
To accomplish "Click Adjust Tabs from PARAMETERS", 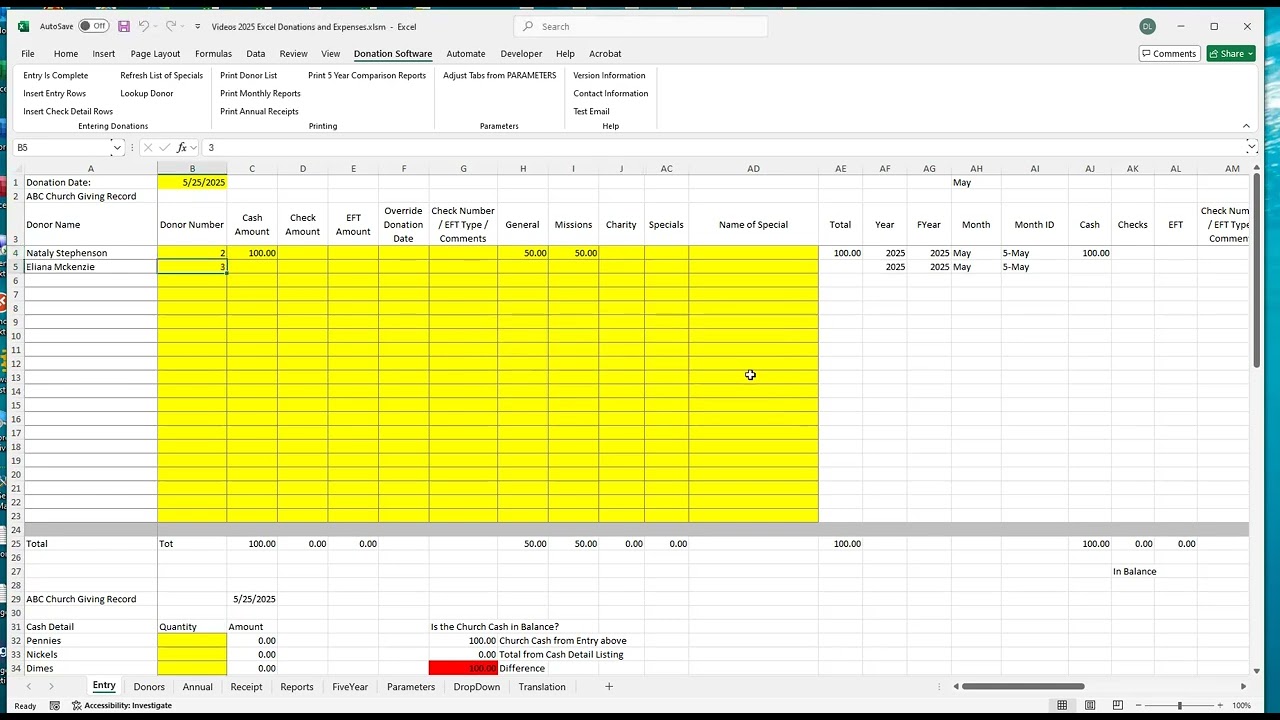I will (500, 76).
